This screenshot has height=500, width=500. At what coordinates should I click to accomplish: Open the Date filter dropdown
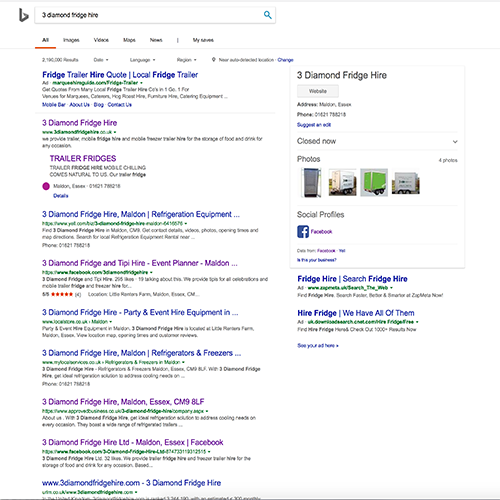pyautogui.click(x=101, y=60)
